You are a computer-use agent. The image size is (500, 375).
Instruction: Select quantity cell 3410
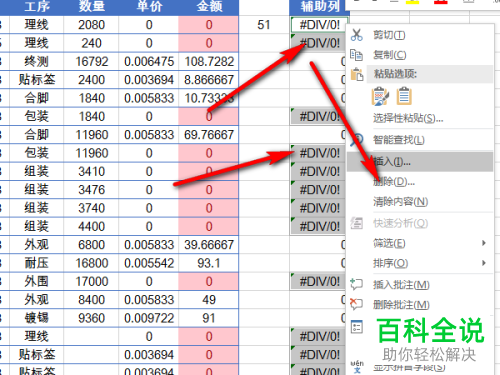[x=91, y=171]
